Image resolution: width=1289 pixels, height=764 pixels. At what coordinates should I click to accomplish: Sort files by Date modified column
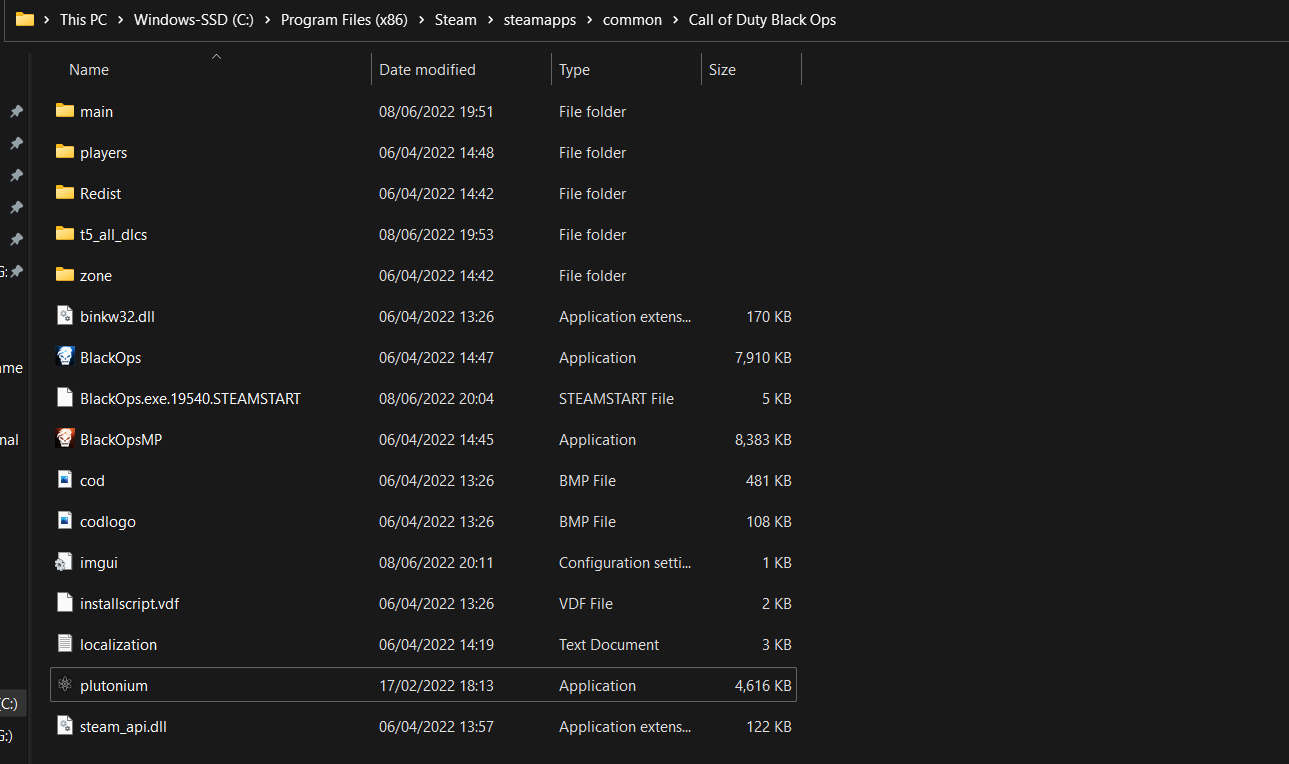point(427,70)
